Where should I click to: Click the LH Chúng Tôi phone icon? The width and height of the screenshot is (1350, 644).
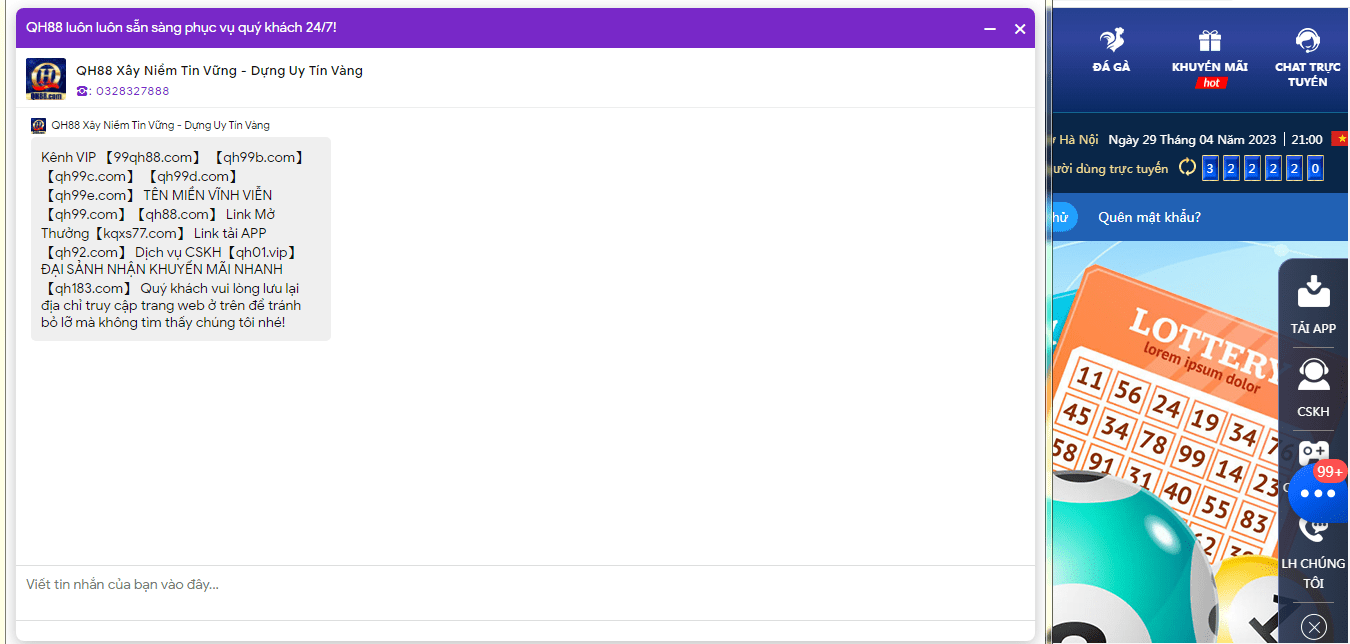coord(1313,530)
